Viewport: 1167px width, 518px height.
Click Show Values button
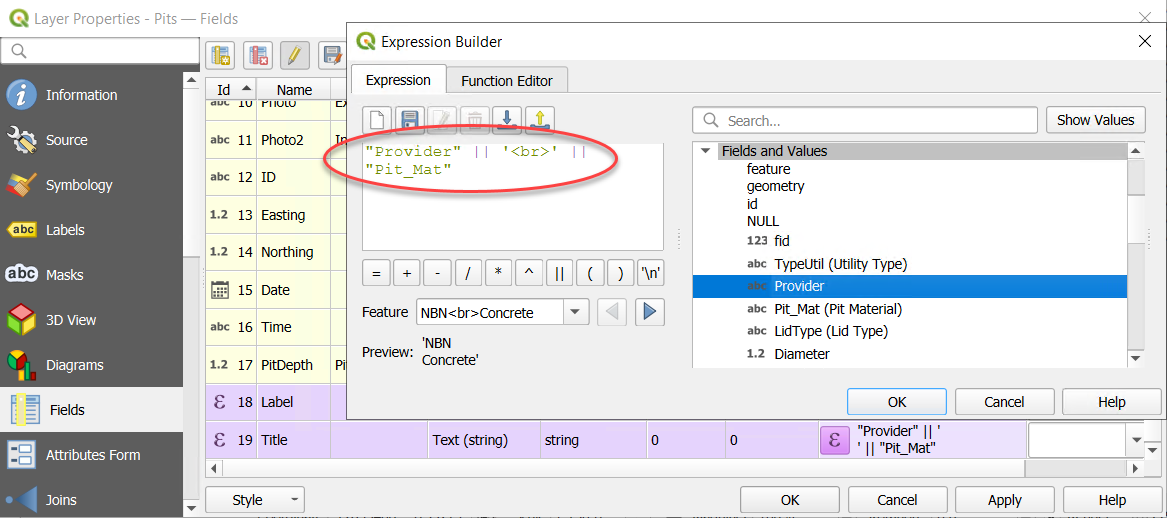pyautogui.click(x=1096, y=120)
